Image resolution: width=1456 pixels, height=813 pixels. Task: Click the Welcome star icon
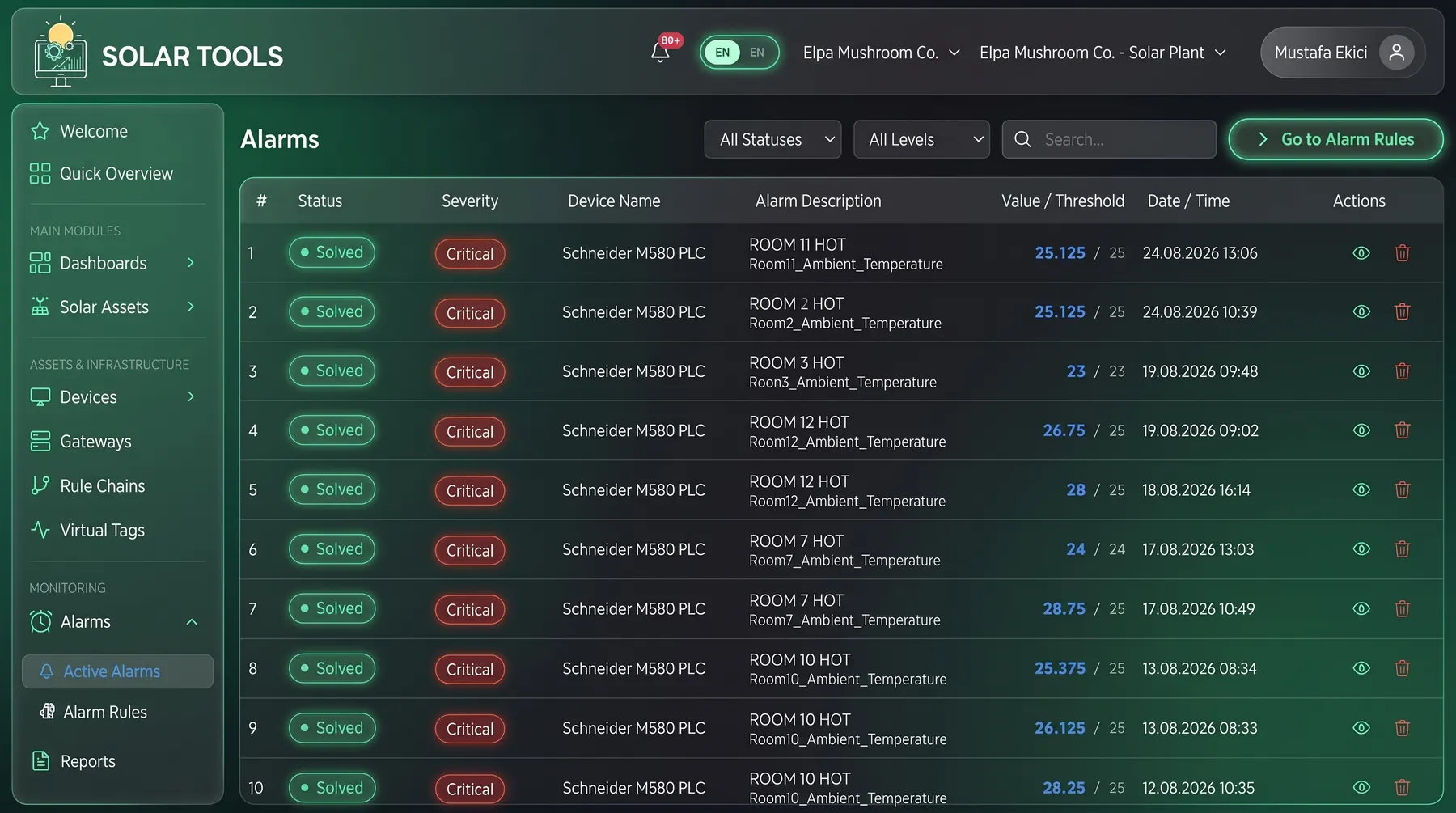[40, 131]
